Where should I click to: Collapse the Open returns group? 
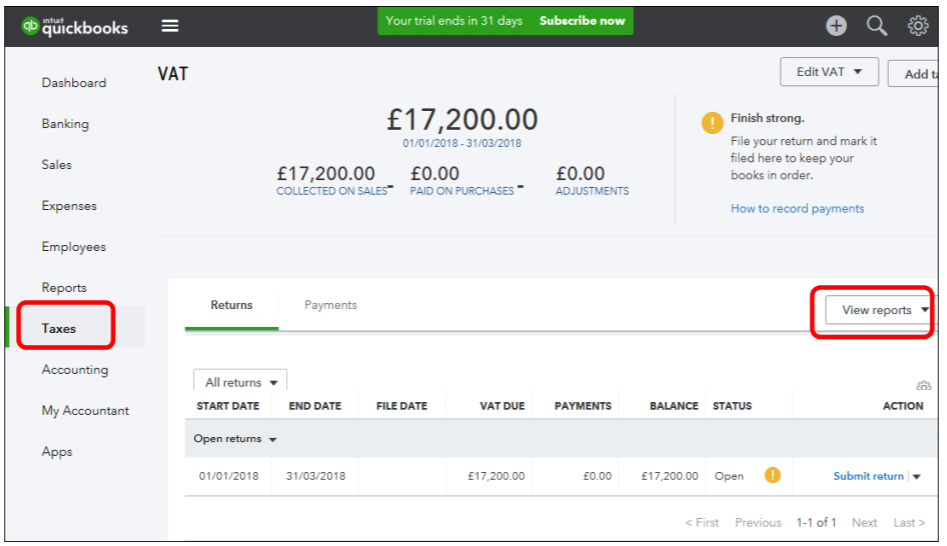[x=235, y=439]
